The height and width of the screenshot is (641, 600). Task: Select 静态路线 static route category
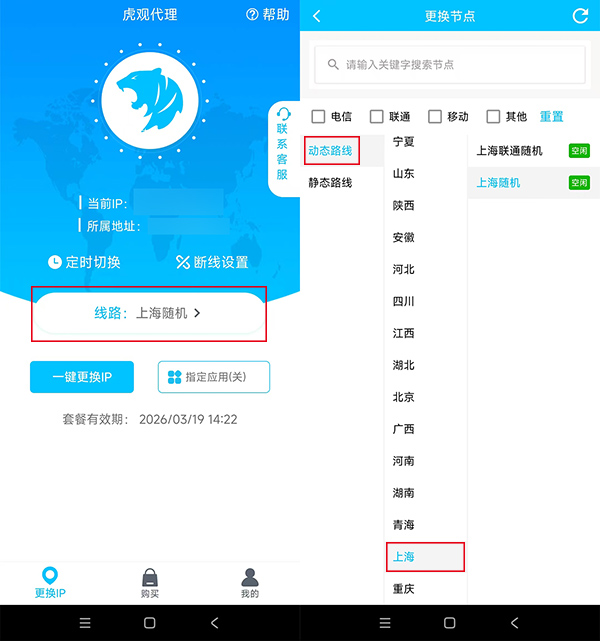[331, 183]
